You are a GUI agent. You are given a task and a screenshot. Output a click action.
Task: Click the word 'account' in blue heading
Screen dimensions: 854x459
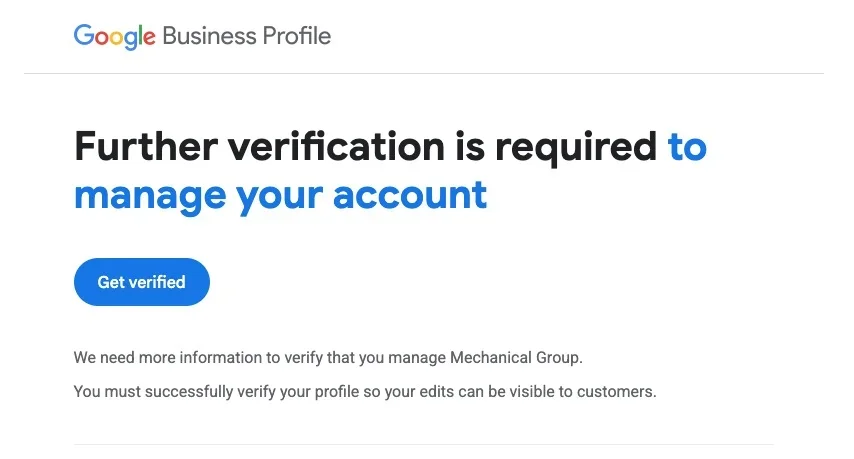pyautogui.click(x=410, y=195)
